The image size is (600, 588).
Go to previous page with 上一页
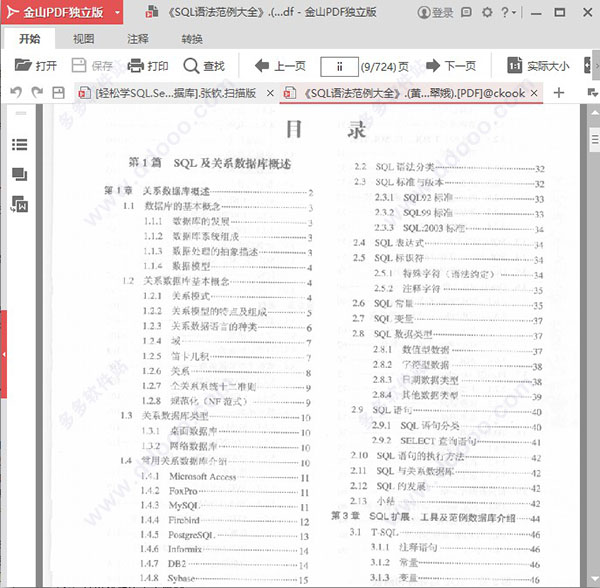pyautogui.click(x=280, y=66)
